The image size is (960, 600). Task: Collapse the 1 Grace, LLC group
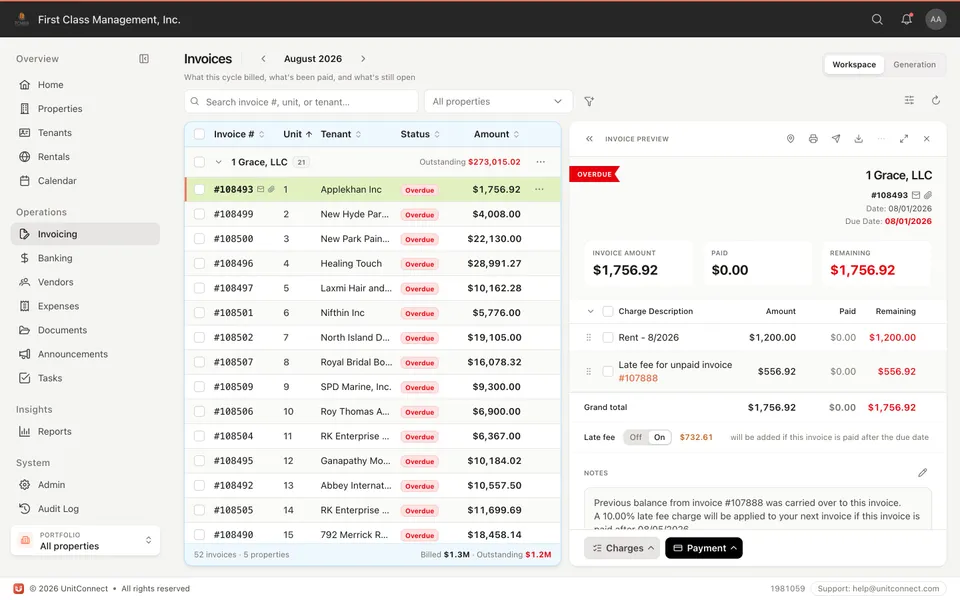pos(218,162)
